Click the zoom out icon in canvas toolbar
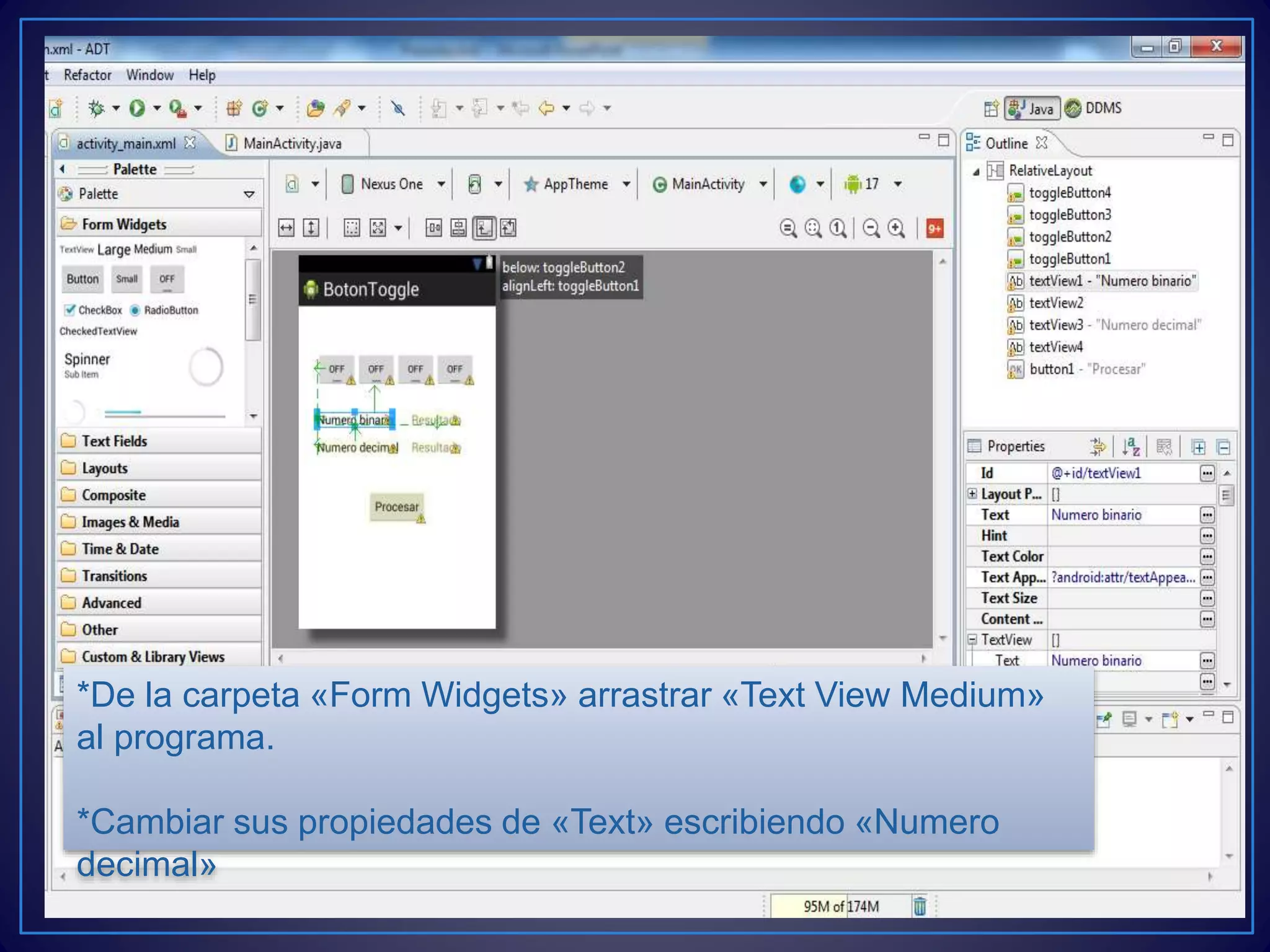 (x=871, y=229)
